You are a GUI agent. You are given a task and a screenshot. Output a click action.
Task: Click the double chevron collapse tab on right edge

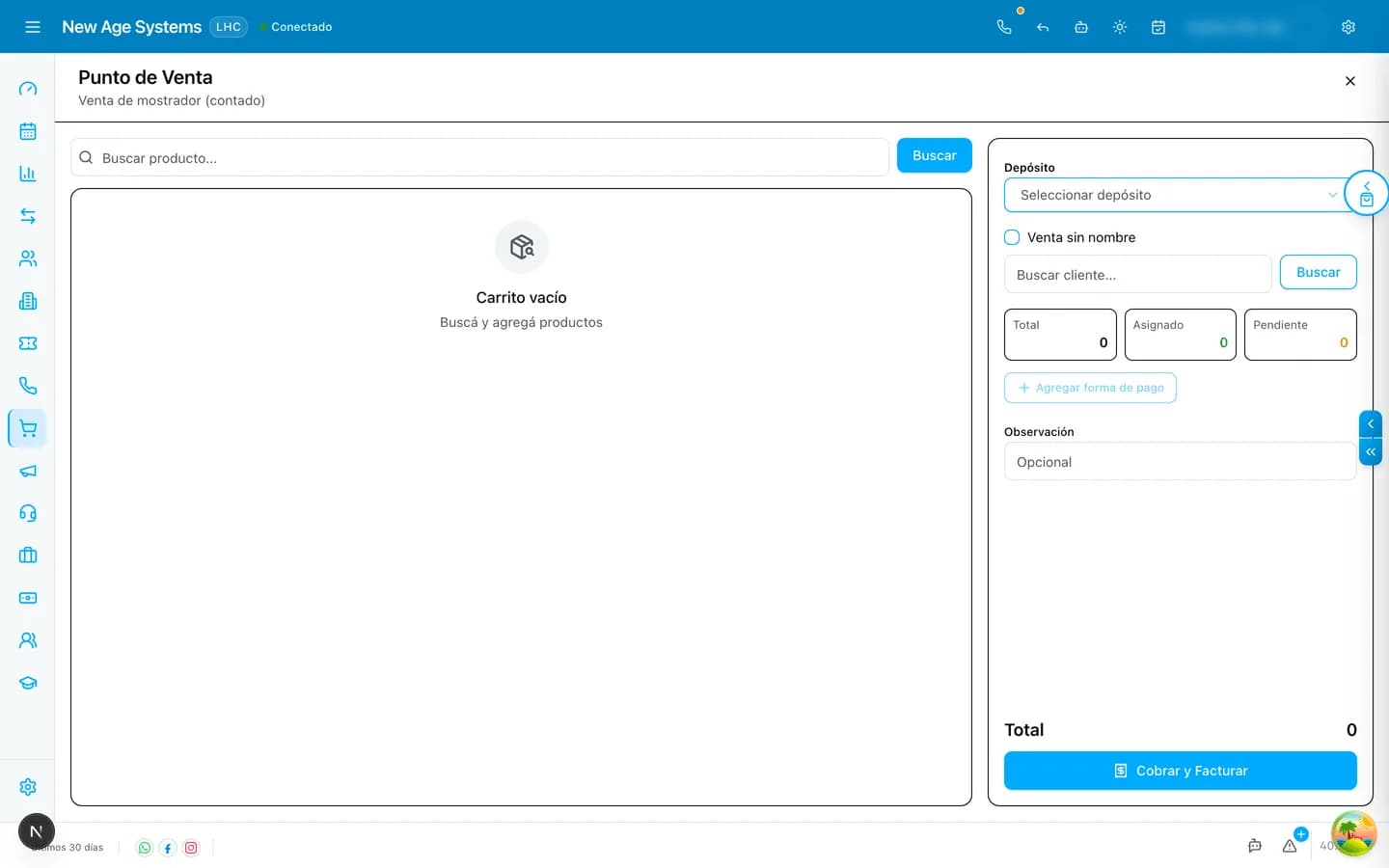tap(1370, 451)
